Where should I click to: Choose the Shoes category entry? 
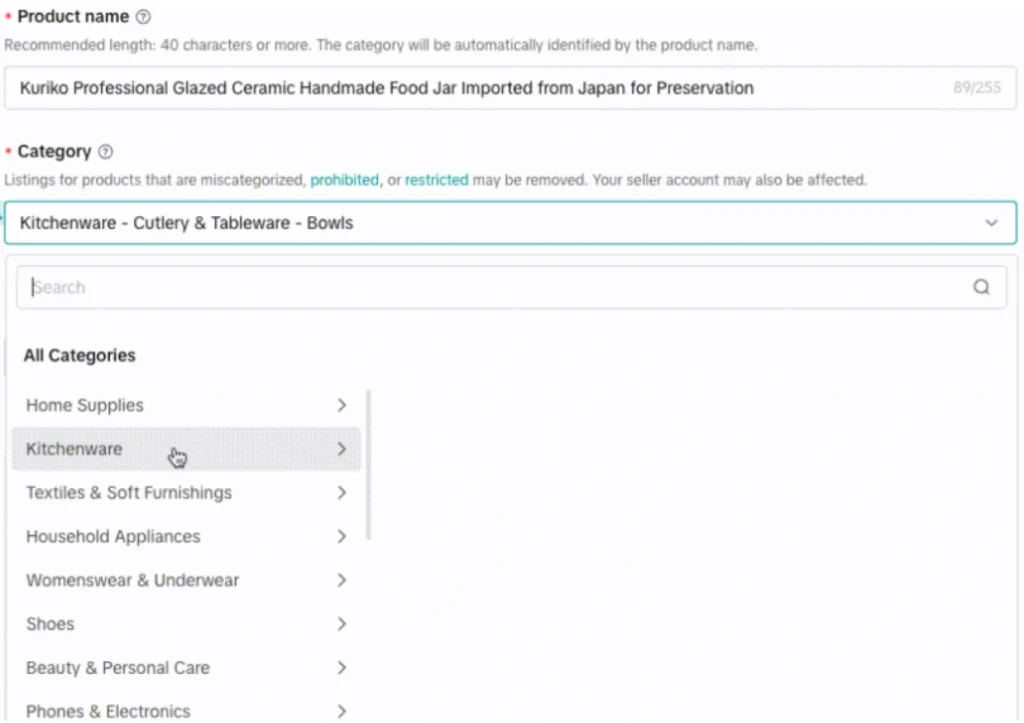click(50, 624)
